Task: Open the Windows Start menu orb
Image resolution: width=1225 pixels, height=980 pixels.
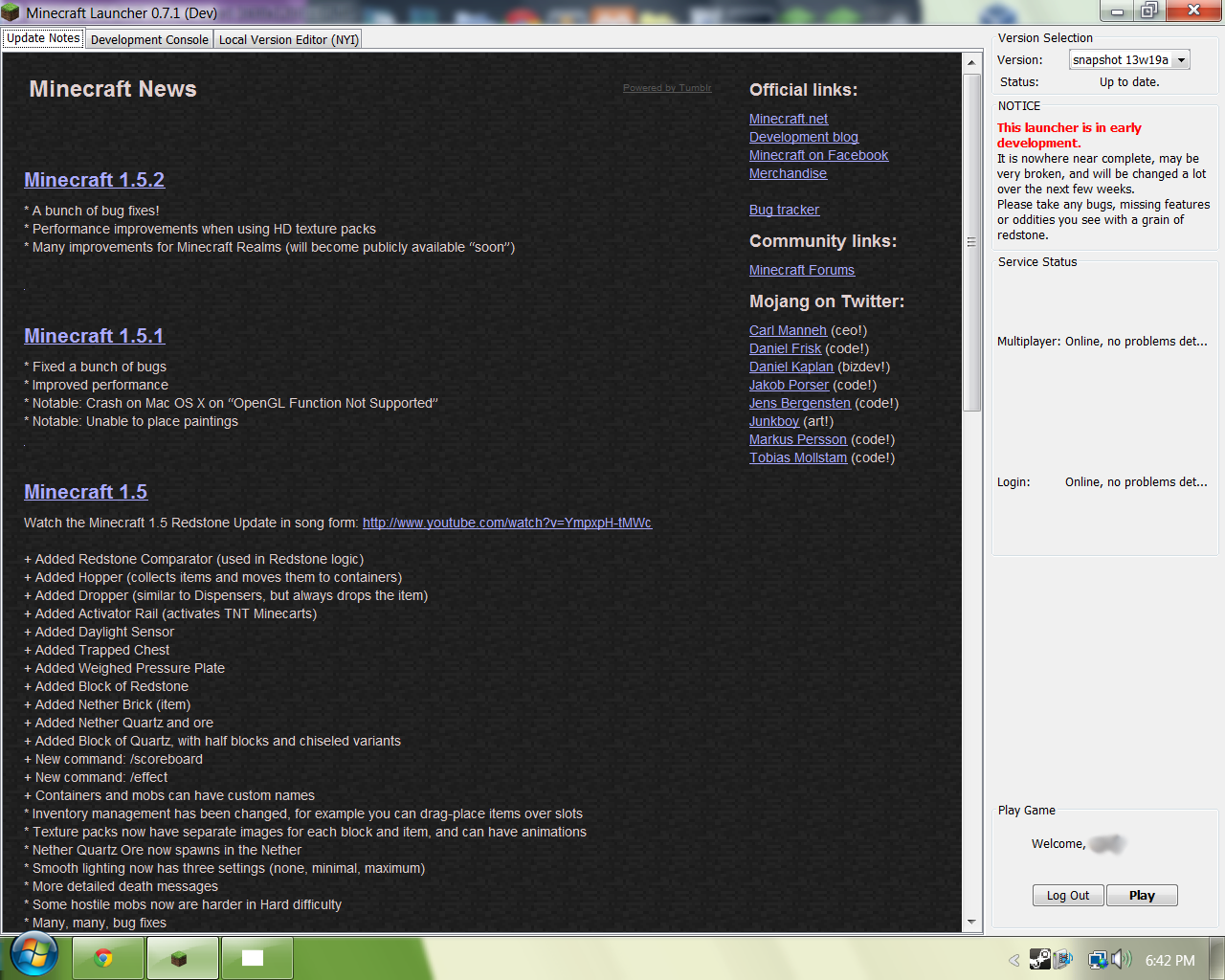Action: [34, 954]
